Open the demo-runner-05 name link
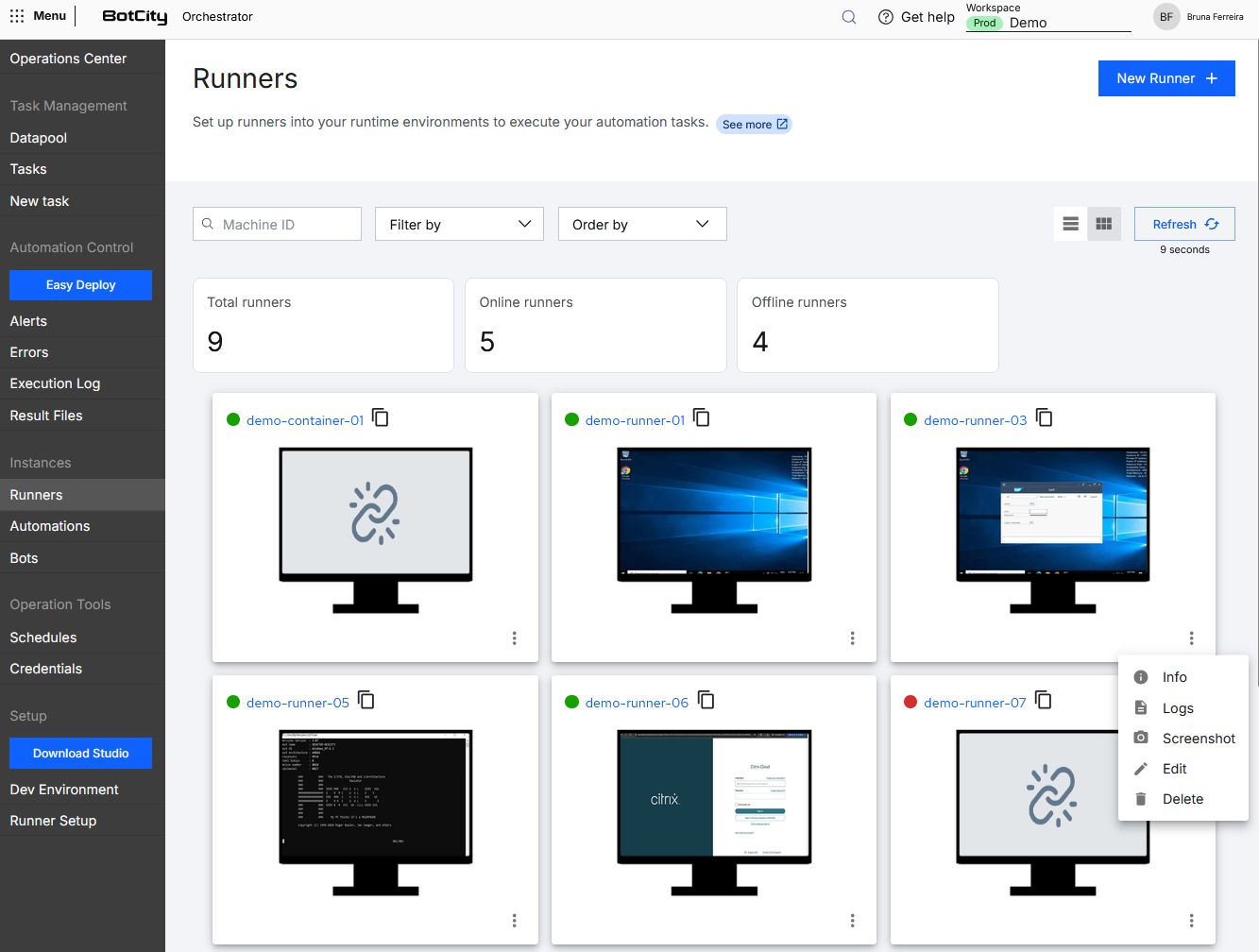Screen dimensions: 1259x952 [298, 703]
